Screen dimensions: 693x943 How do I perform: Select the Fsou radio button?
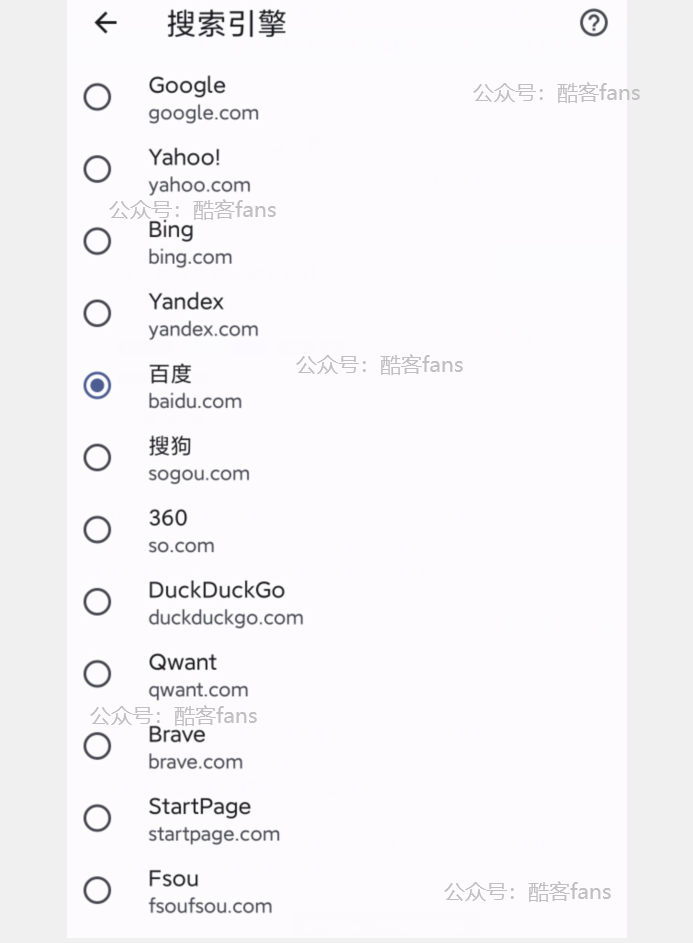pyautogui.click(x=97, y=890)
